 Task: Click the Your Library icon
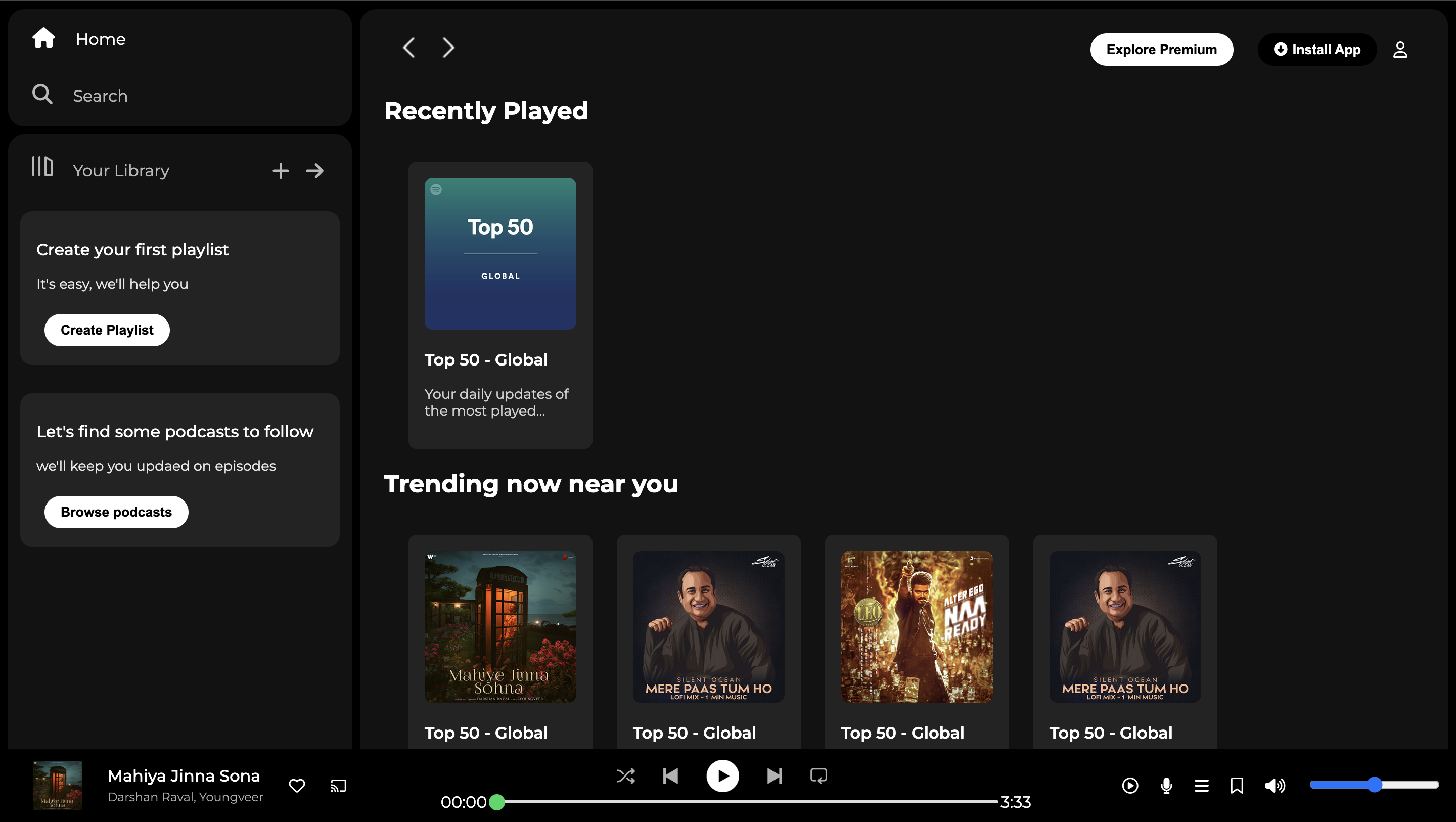pos(42,167)
